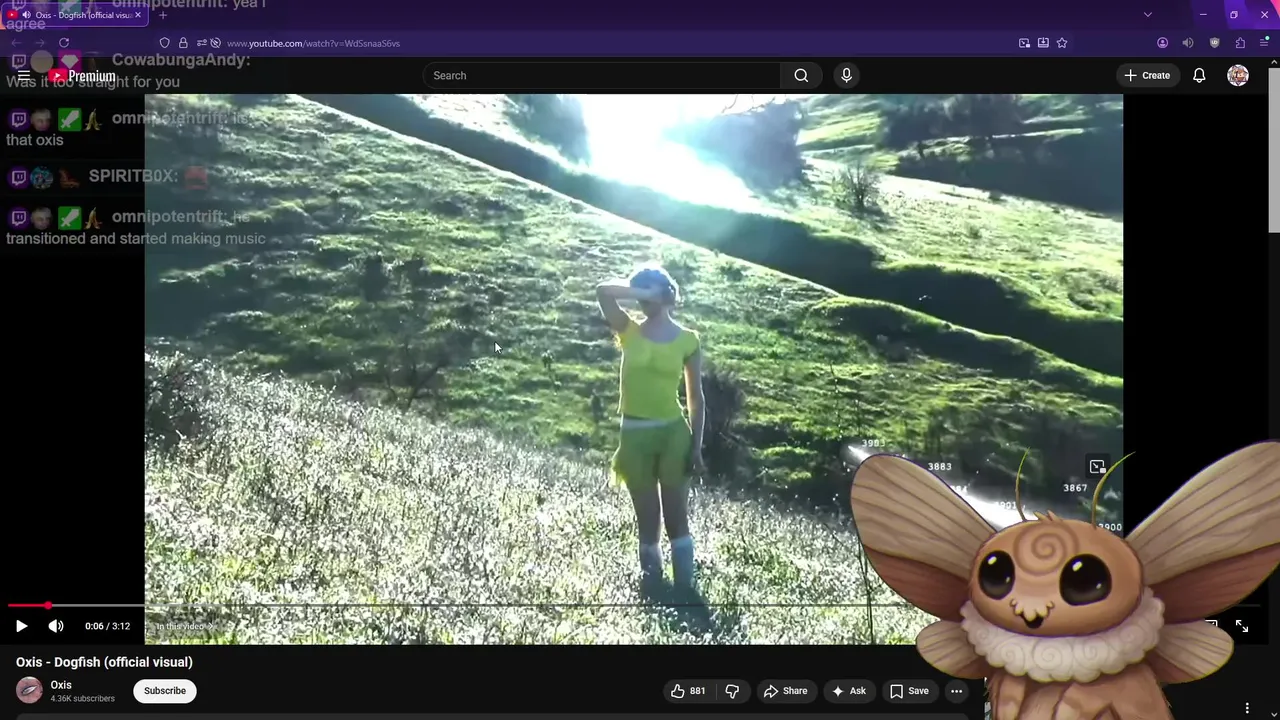Subscribe to the Oxis channel

pos(165,691)
